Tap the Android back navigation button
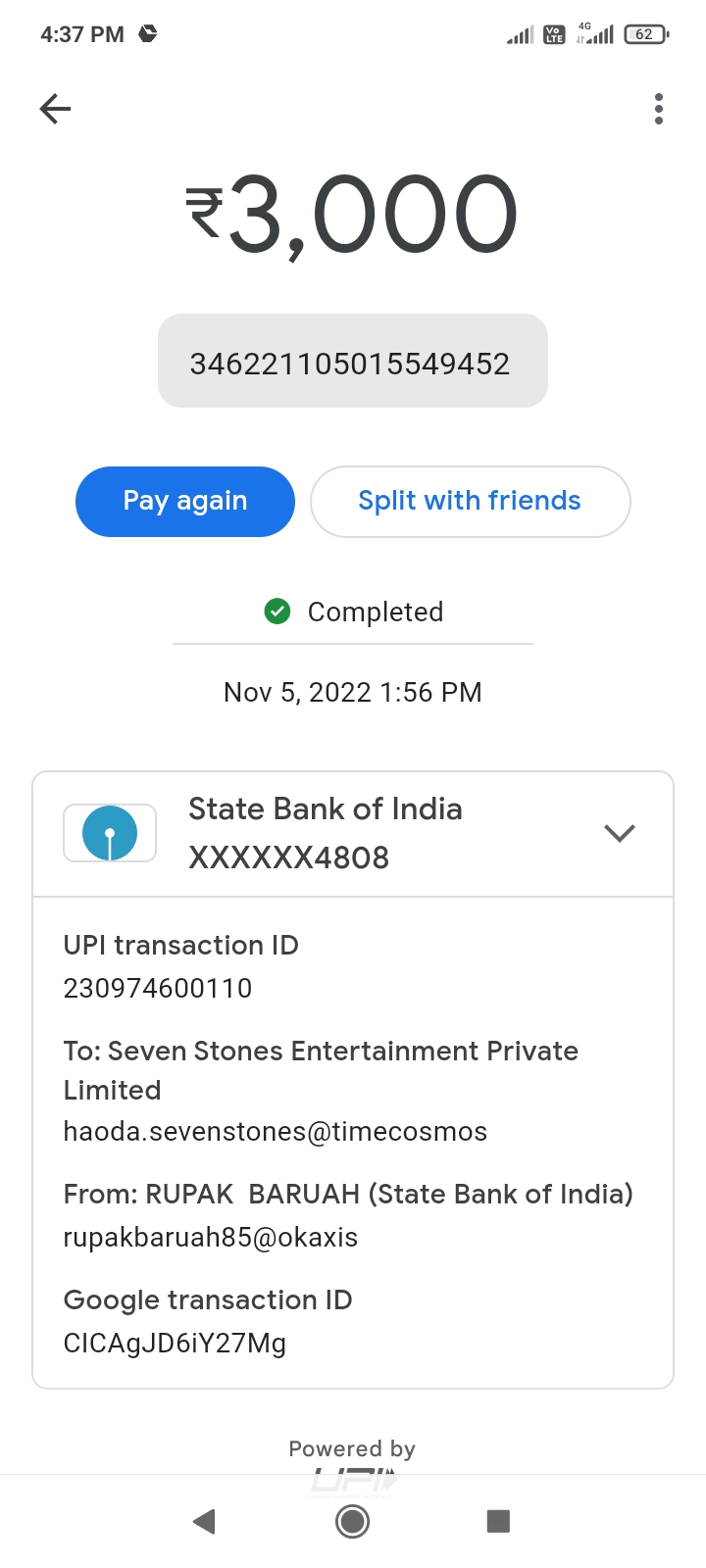 click(204, 1521)
